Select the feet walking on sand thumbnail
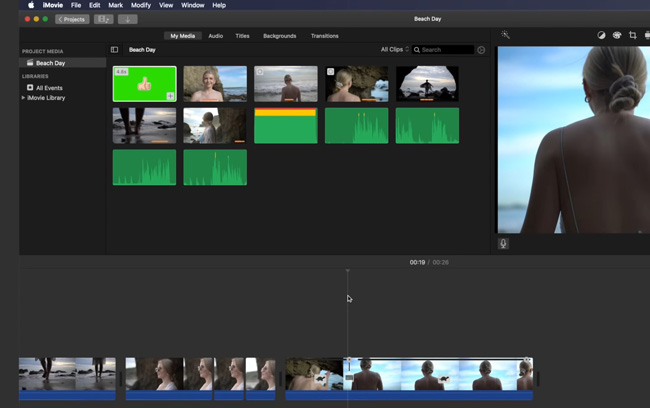Image resolution: width=650 pixels, height=408 pixels. [x=145, y=126]
